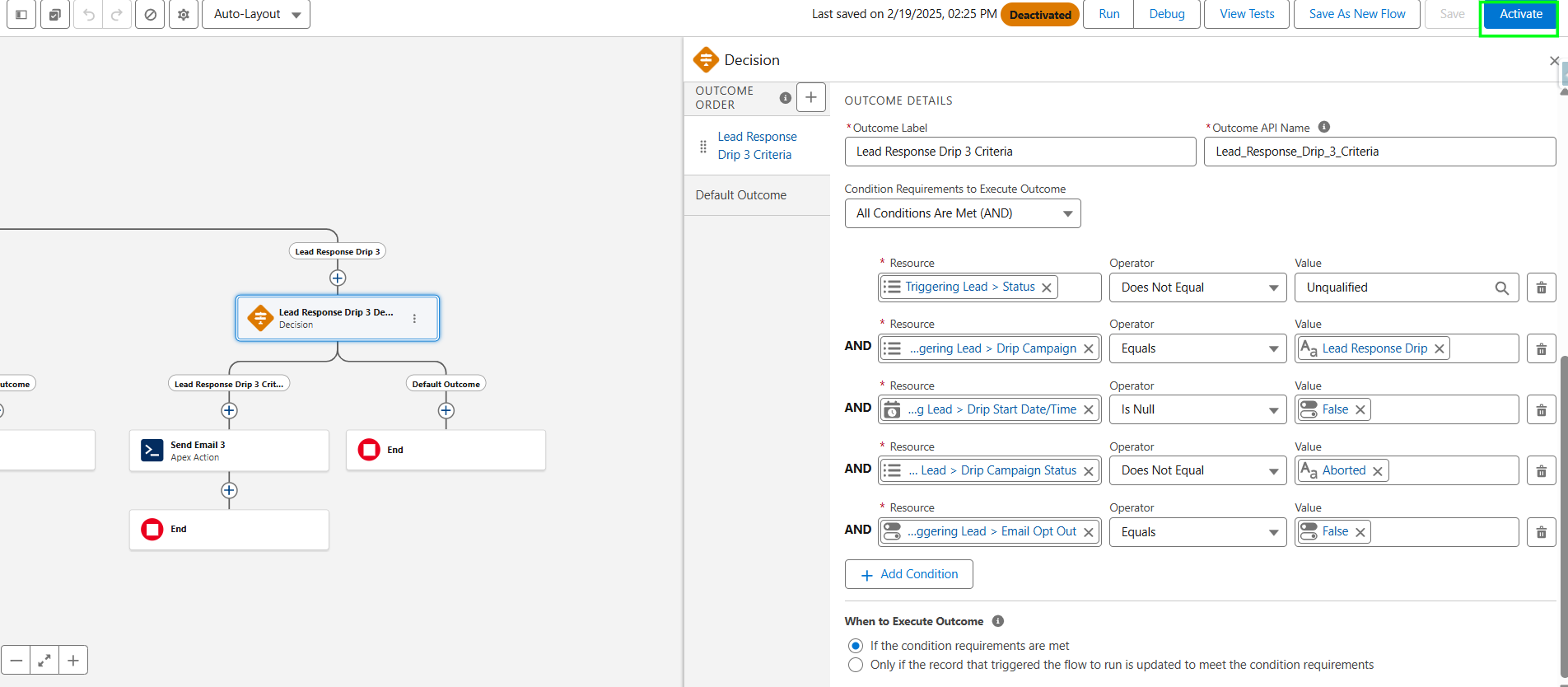Delete the Drip Campaign Equals condition row

1542,348
